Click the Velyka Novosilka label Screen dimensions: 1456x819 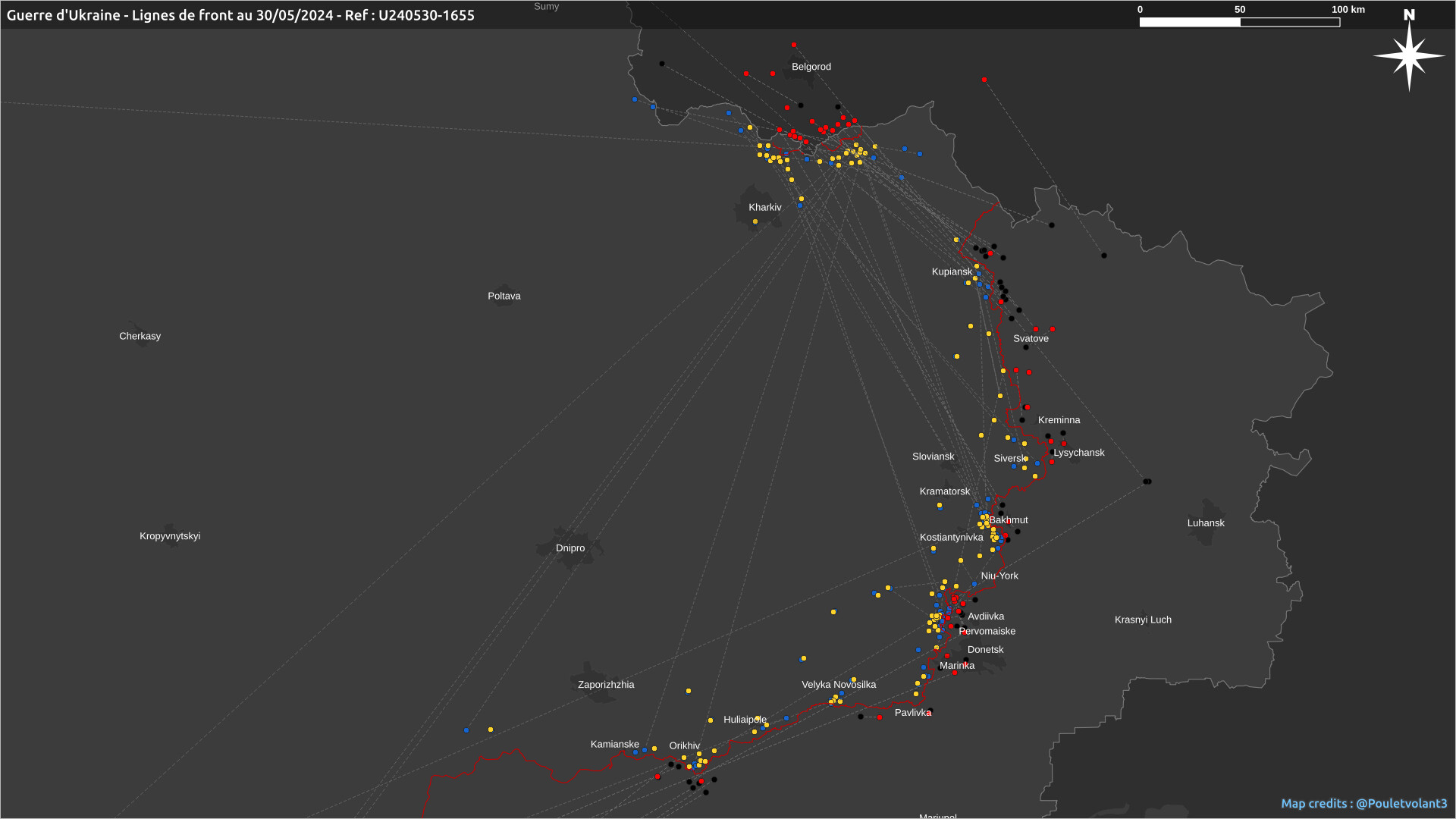coord(838,684)
